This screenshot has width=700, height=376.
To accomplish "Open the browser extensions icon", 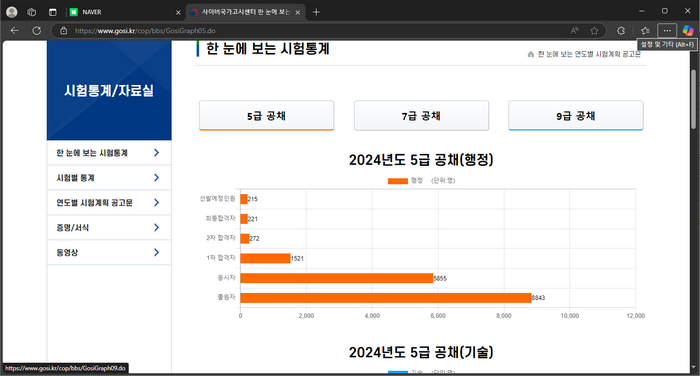I will [621, 30].
